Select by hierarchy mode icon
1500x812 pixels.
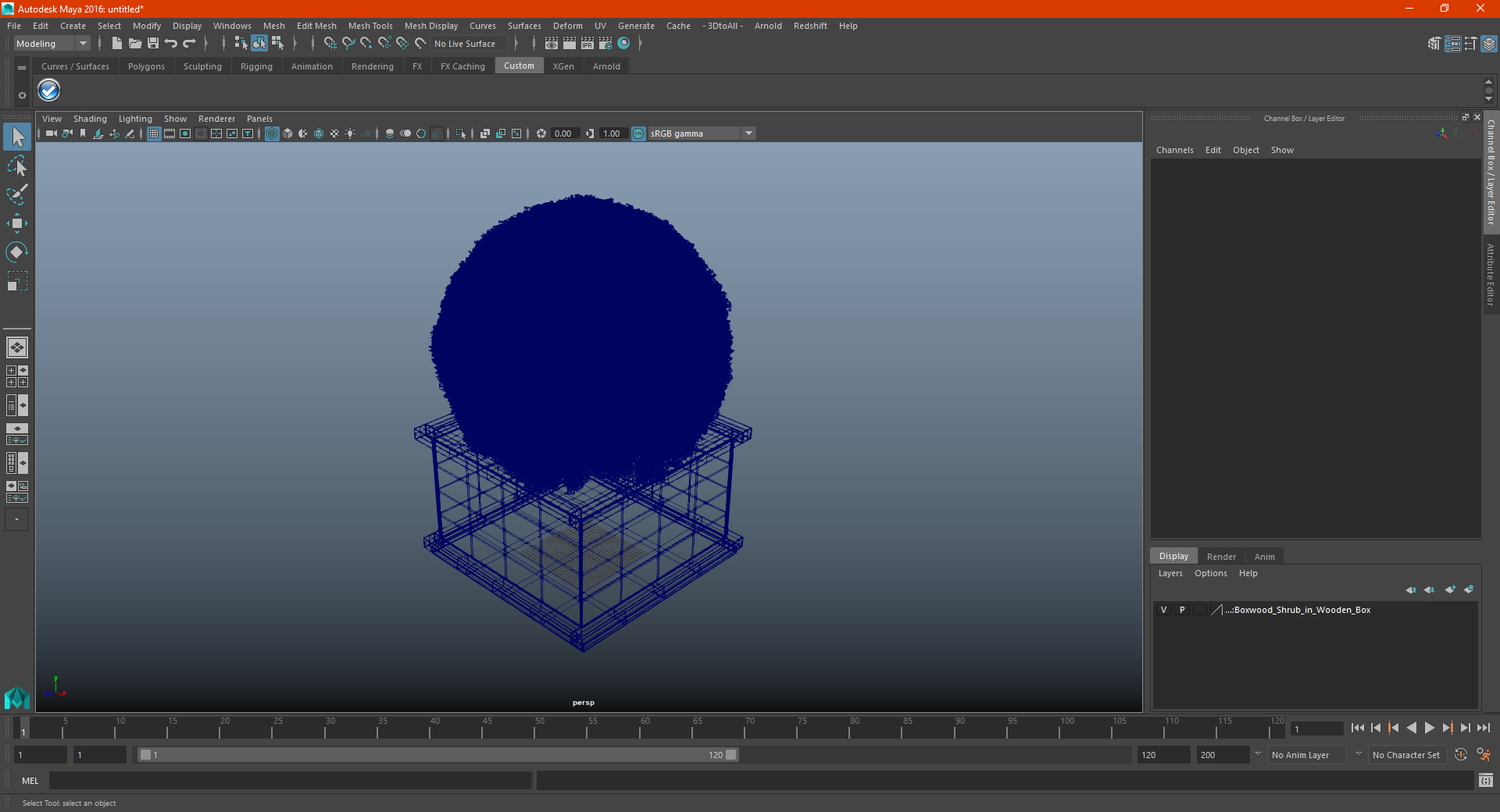pos(241,44)
